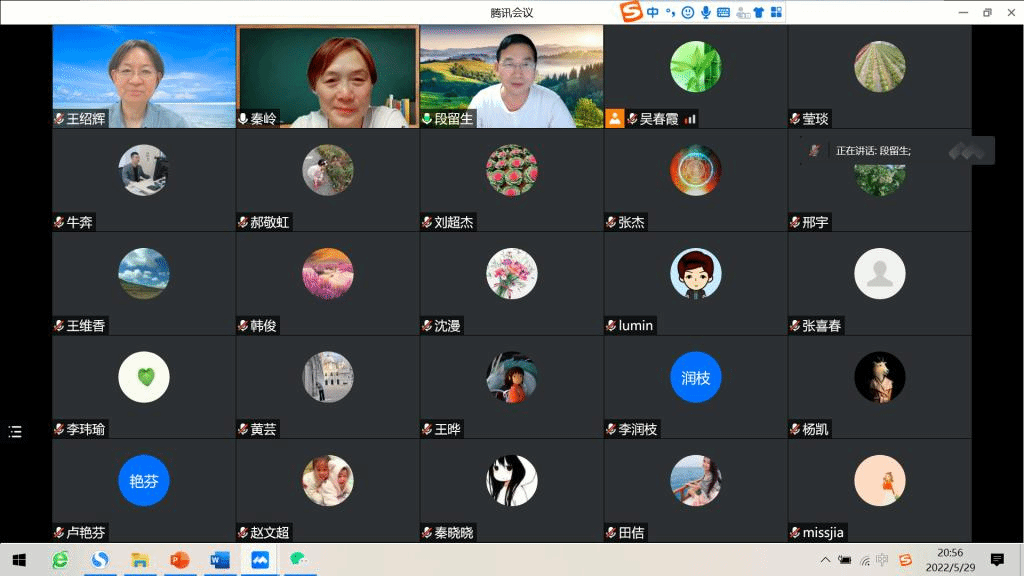The width and height of the screenshot is (1024, 576).
Task: Open the Sogou skin shirt icon
Action: point(759,12)
